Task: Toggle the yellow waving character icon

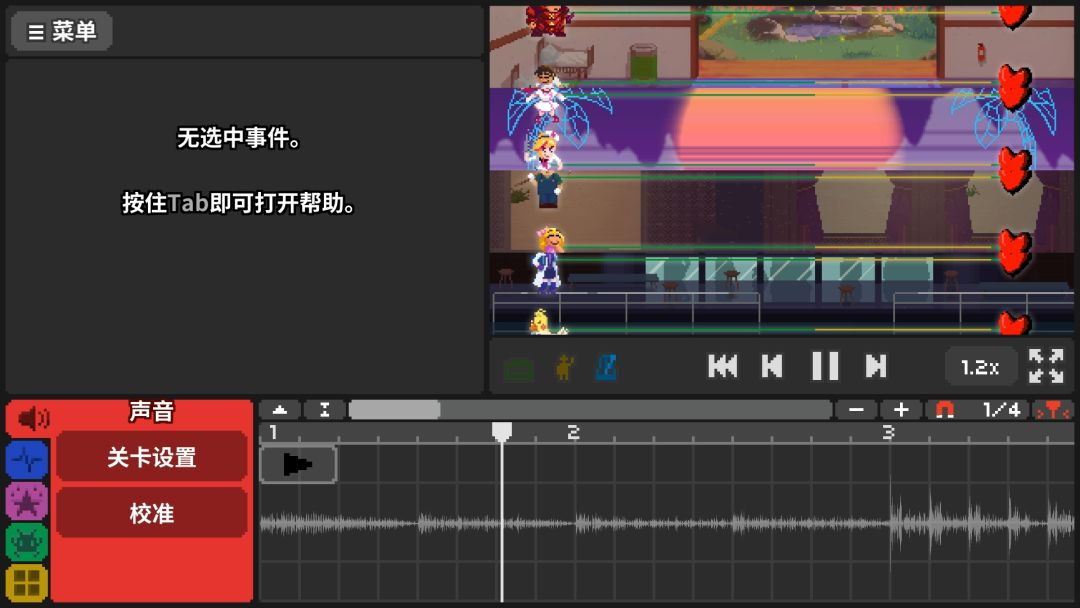Action: [x=565, y=367]
